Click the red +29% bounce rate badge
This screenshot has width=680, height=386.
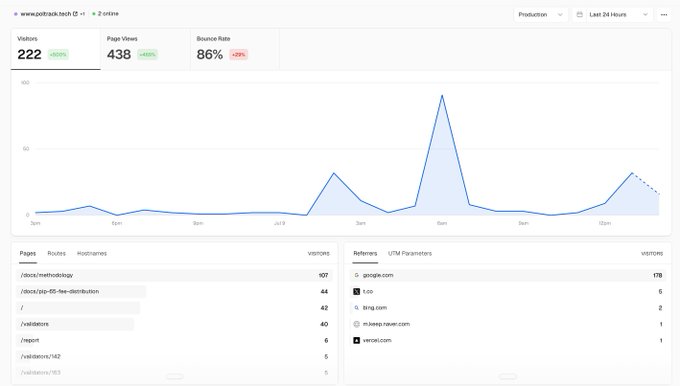(239, 55)
